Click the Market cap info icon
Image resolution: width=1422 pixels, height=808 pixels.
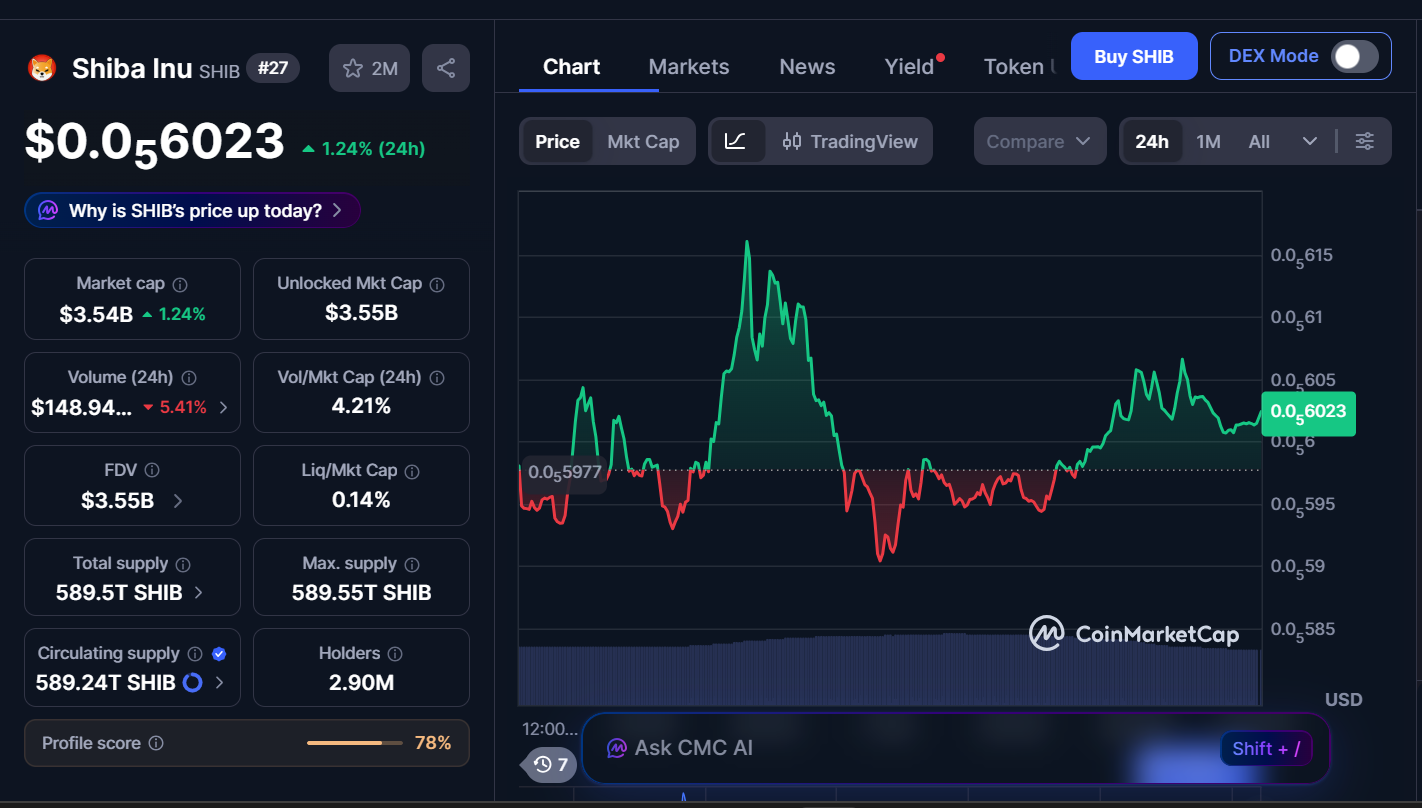pos(180,284)
